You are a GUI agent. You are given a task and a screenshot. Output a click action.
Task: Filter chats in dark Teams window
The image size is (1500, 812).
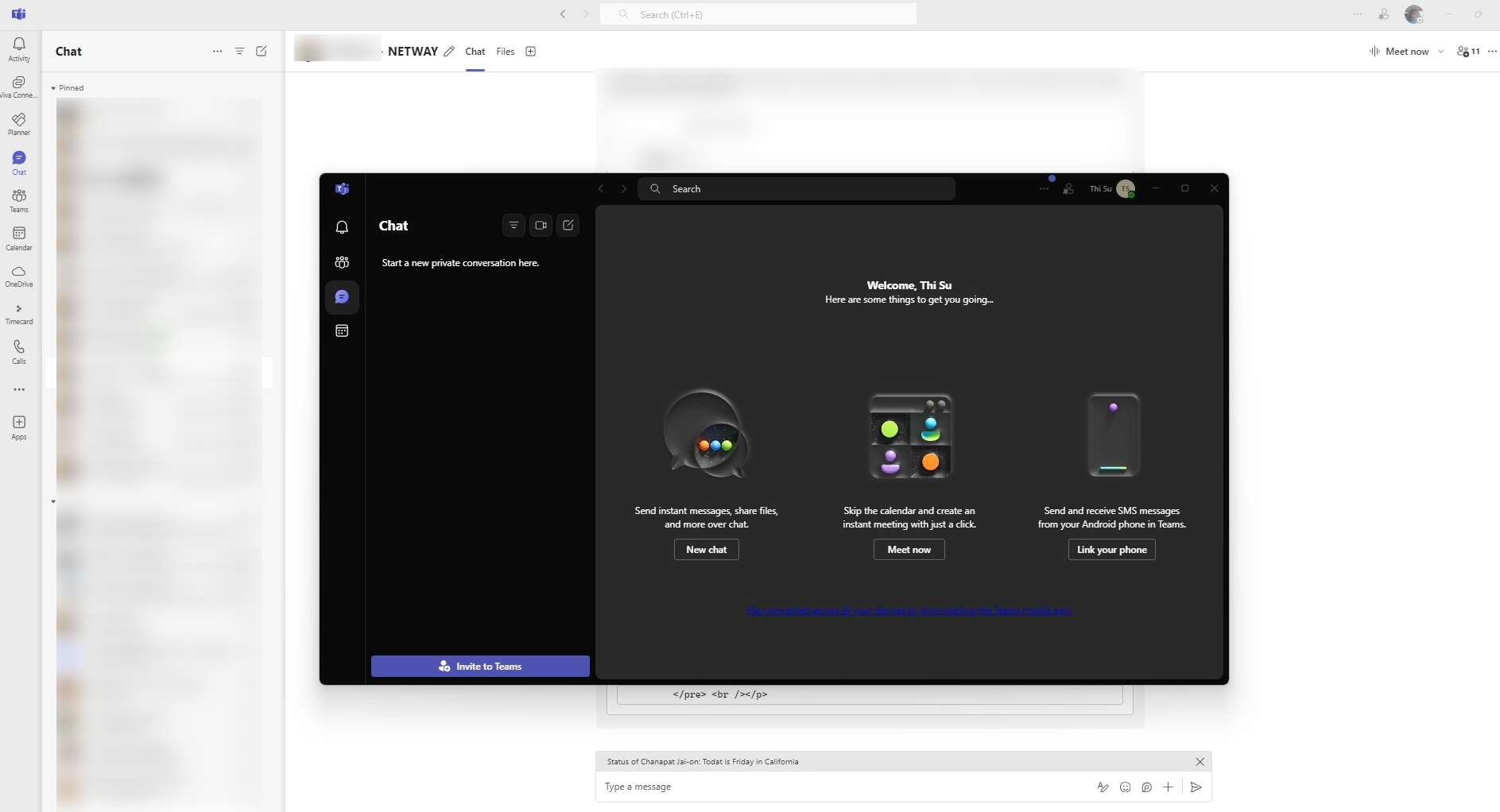pyautogui.click(x=514, y=226)
